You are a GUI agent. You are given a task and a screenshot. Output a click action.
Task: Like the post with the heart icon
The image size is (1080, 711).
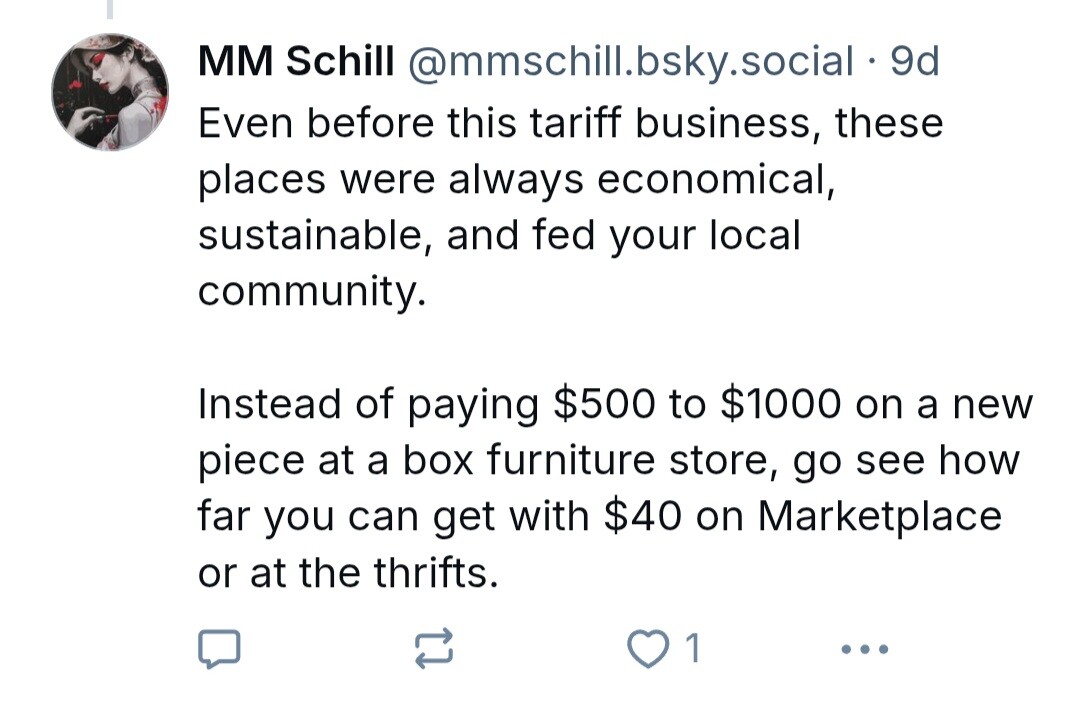[x=647, y=649]
